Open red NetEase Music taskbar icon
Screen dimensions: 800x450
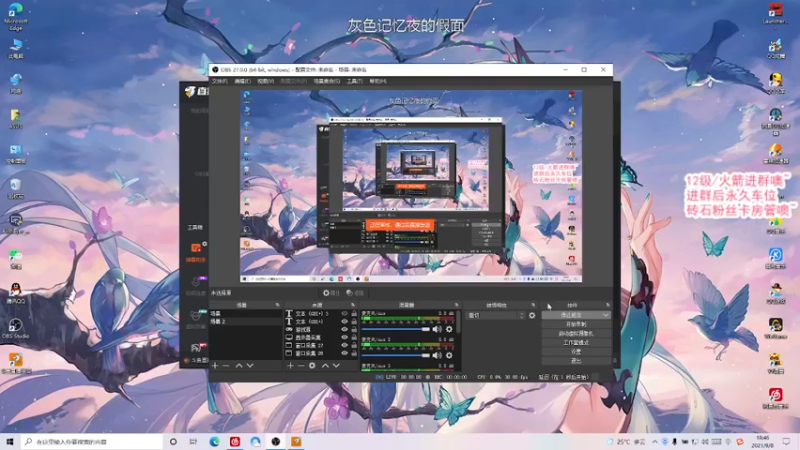click(x=235, y=441)
